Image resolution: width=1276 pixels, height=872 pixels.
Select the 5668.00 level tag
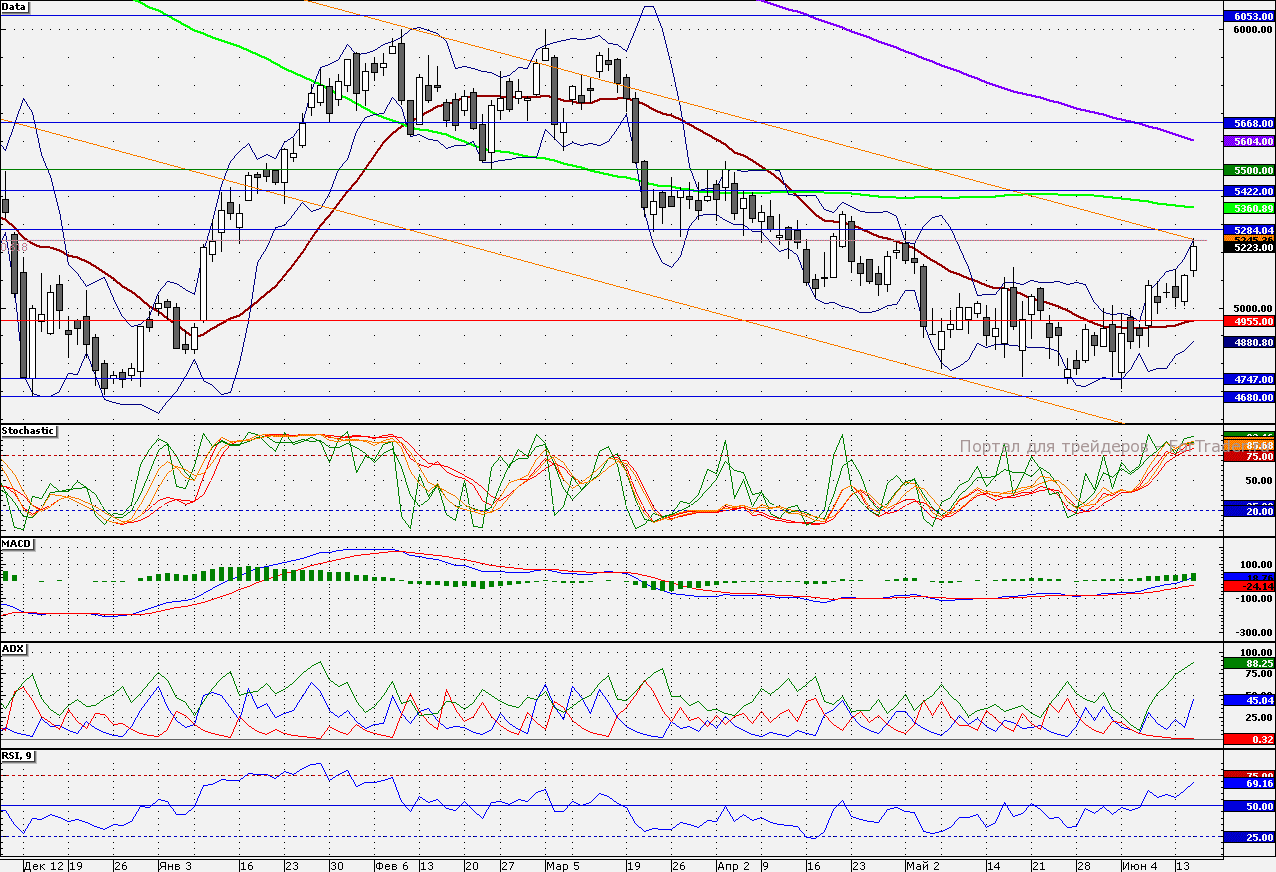pyautogui.click(x=1250, y=123)
